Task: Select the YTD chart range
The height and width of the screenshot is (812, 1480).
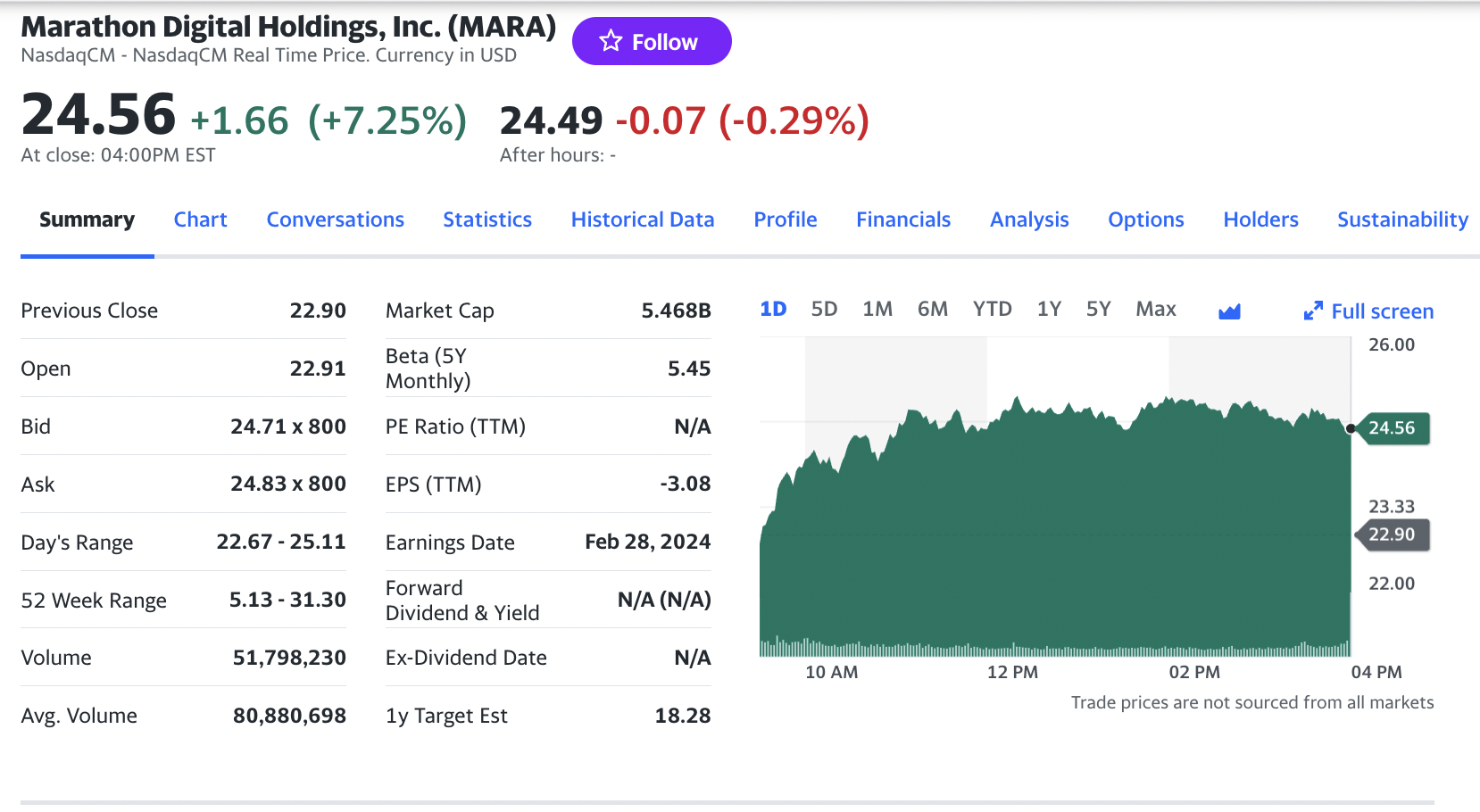Action: point(992,309)
